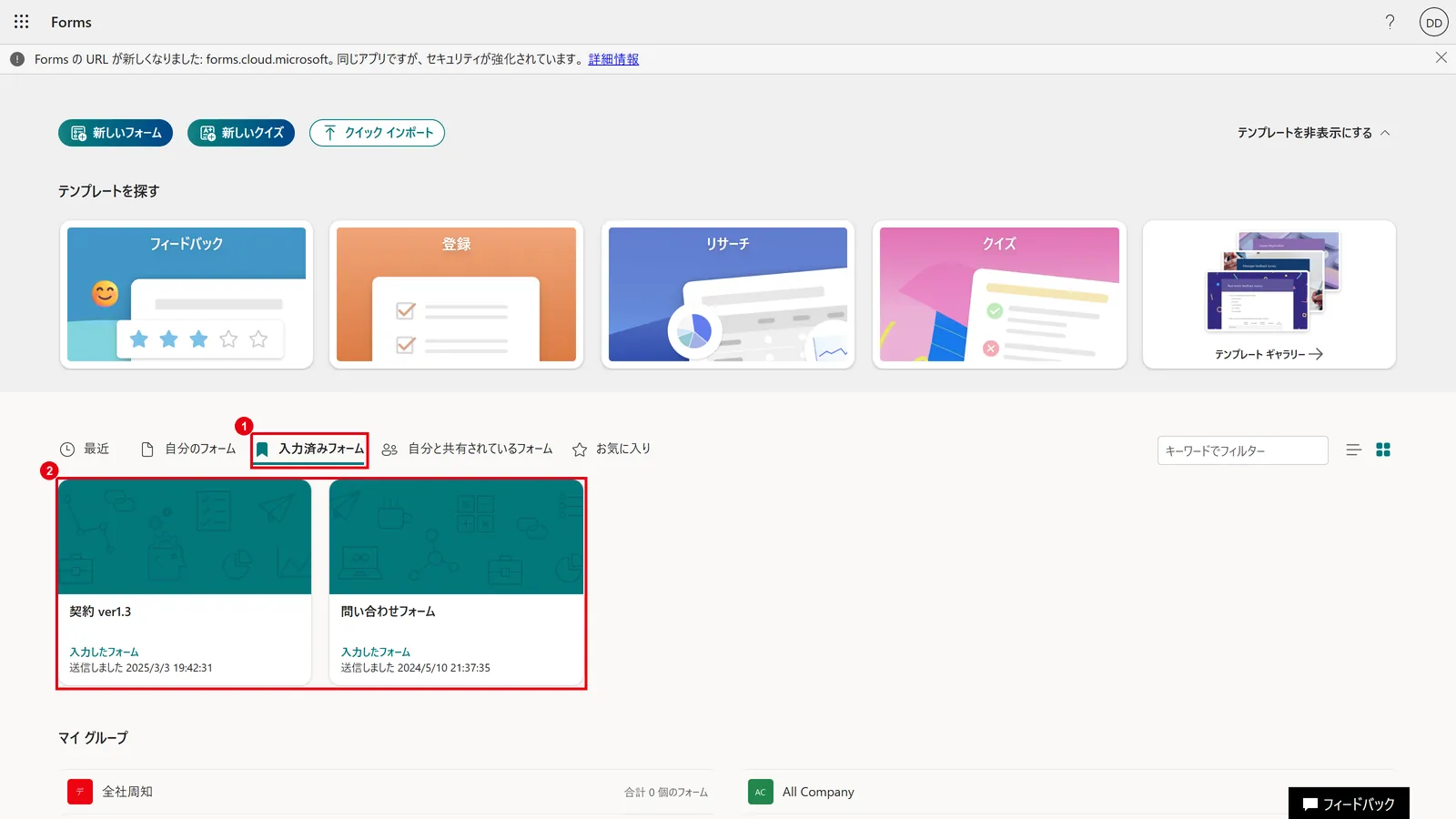The image size is (1456, 819).
Task: Create a form with 新しいフォーム
Action: coord(116,133)
